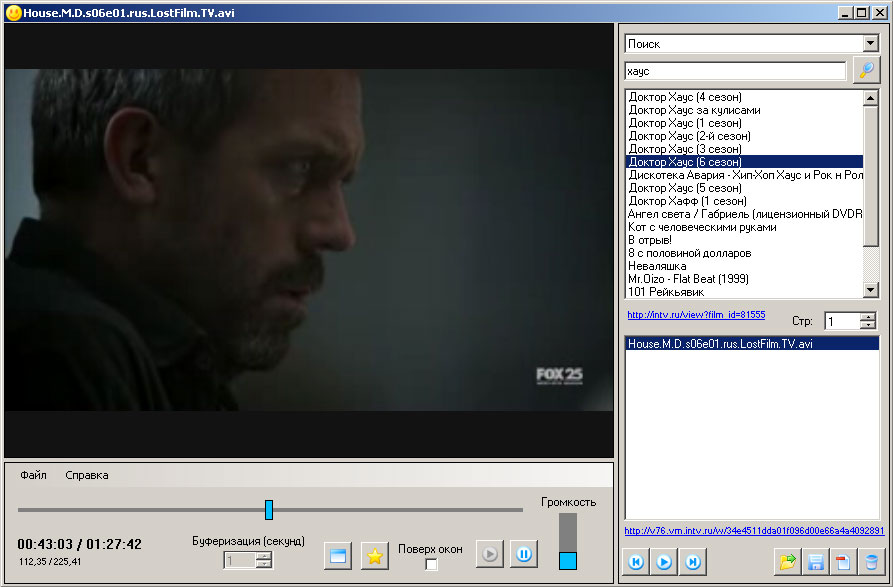Go to previous playlist item
Viewport: 893px width, 587px height.
[x=636, y=562]
